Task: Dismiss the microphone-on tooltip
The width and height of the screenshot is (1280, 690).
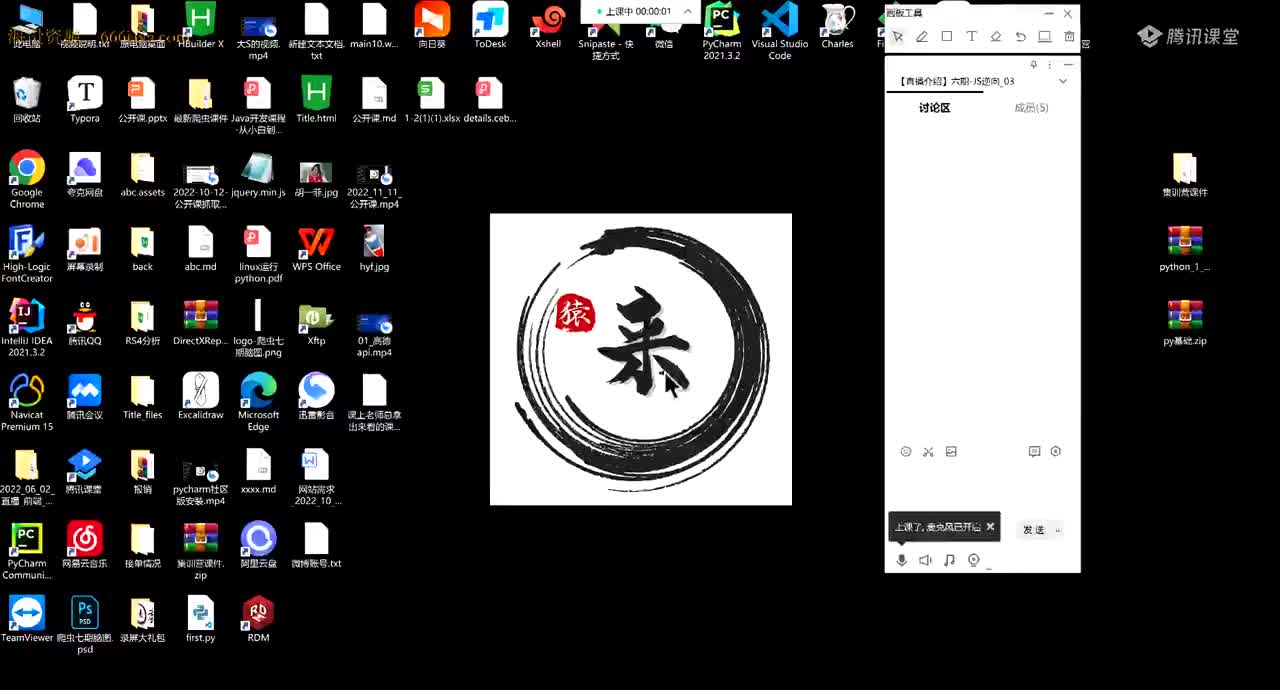Action: tap(990, 527)
